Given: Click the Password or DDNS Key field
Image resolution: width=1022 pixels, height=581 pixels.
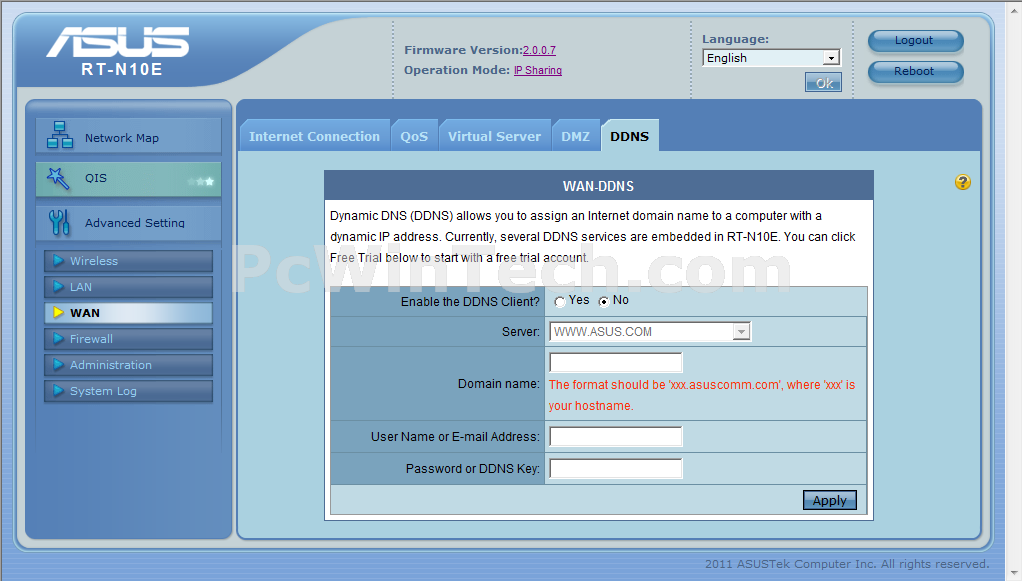Looking at the screenshot, I should point(616,468).
